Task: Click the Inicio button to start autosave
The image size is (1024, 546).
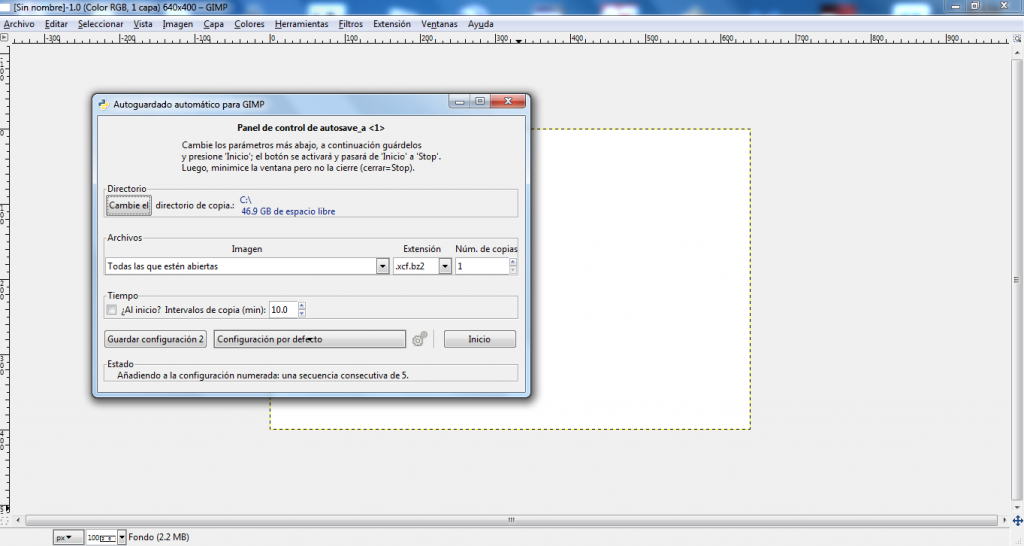Action: (x=479, y=339)
